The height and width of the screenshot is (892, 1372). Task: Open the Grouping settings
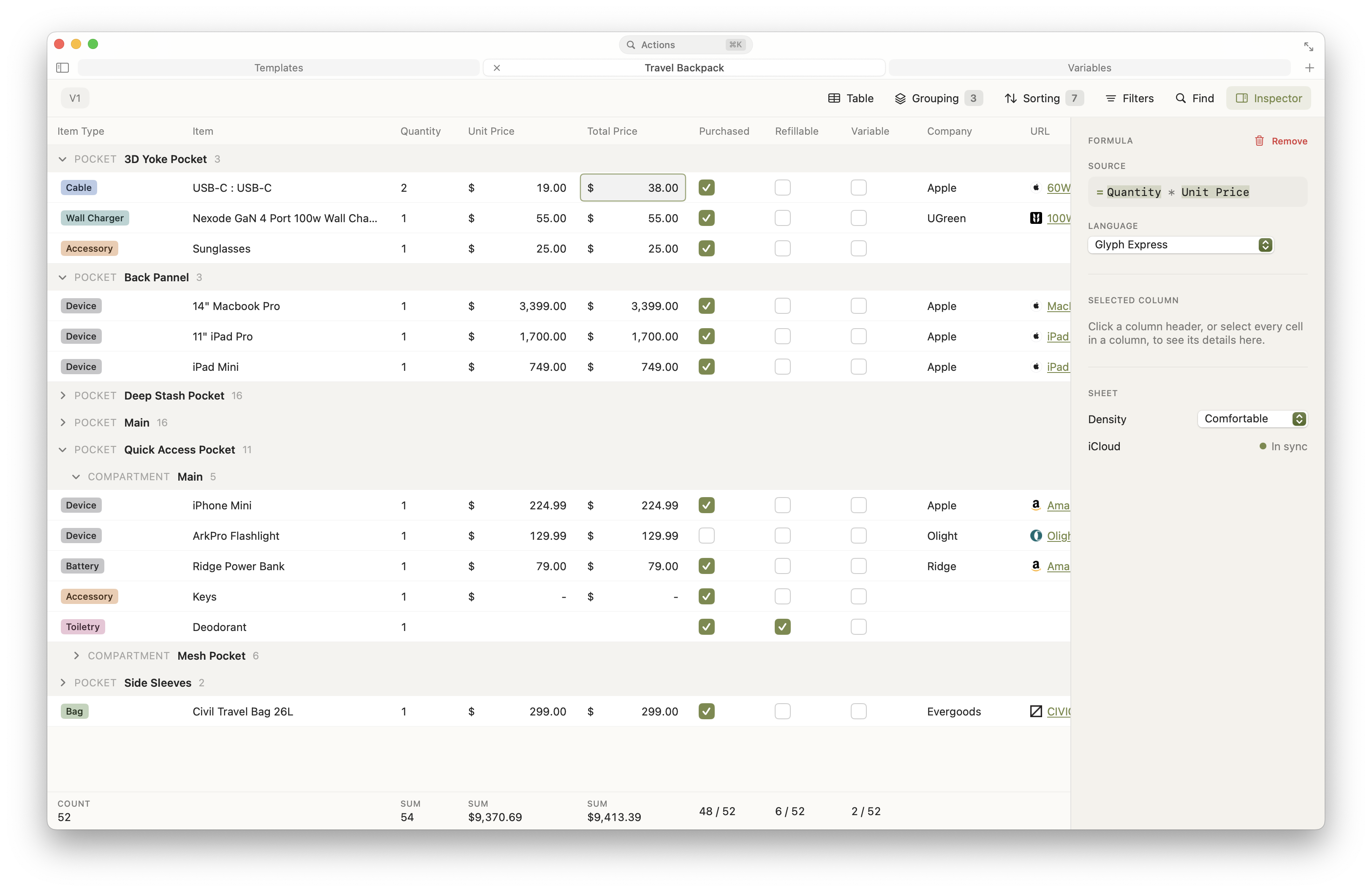(x=939, y=98)
